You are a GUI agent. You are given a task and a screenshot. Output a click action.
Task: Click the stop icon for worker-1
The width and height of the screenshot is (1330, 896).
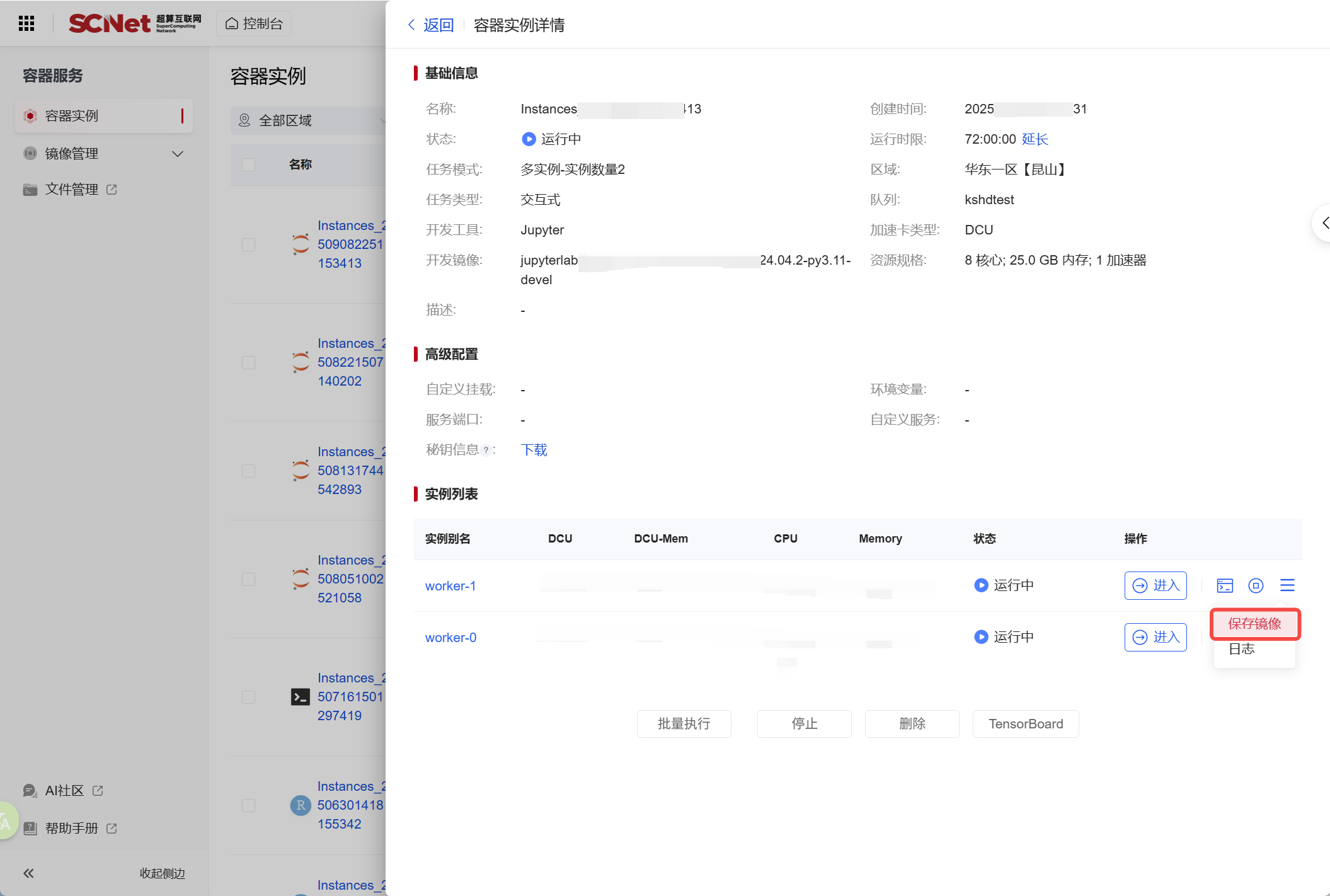click(x=1256, y=585)
